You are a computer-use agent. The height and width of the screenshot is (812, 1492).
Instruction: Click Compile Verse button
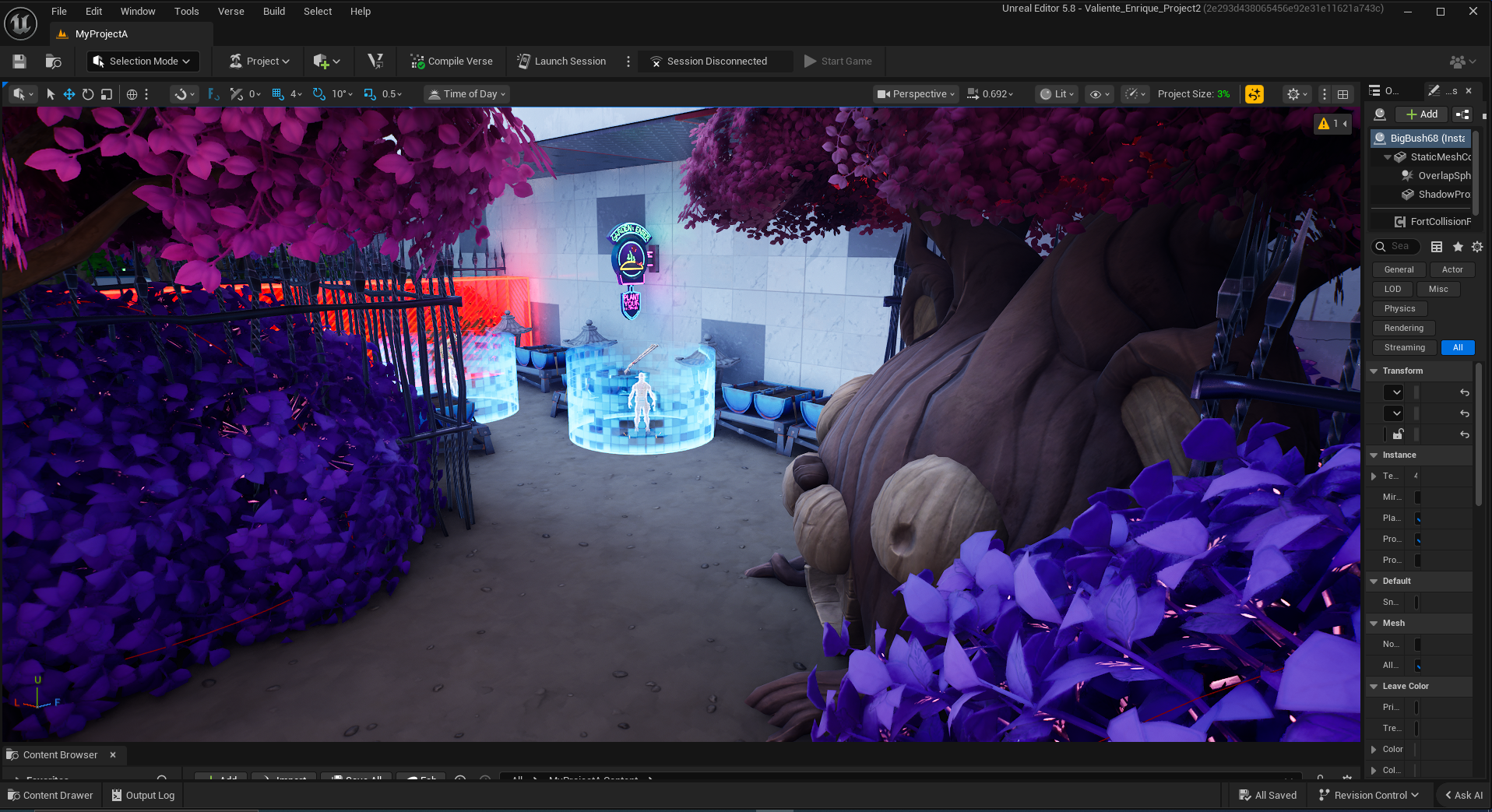pyautogui.click(x=452, y=62)
